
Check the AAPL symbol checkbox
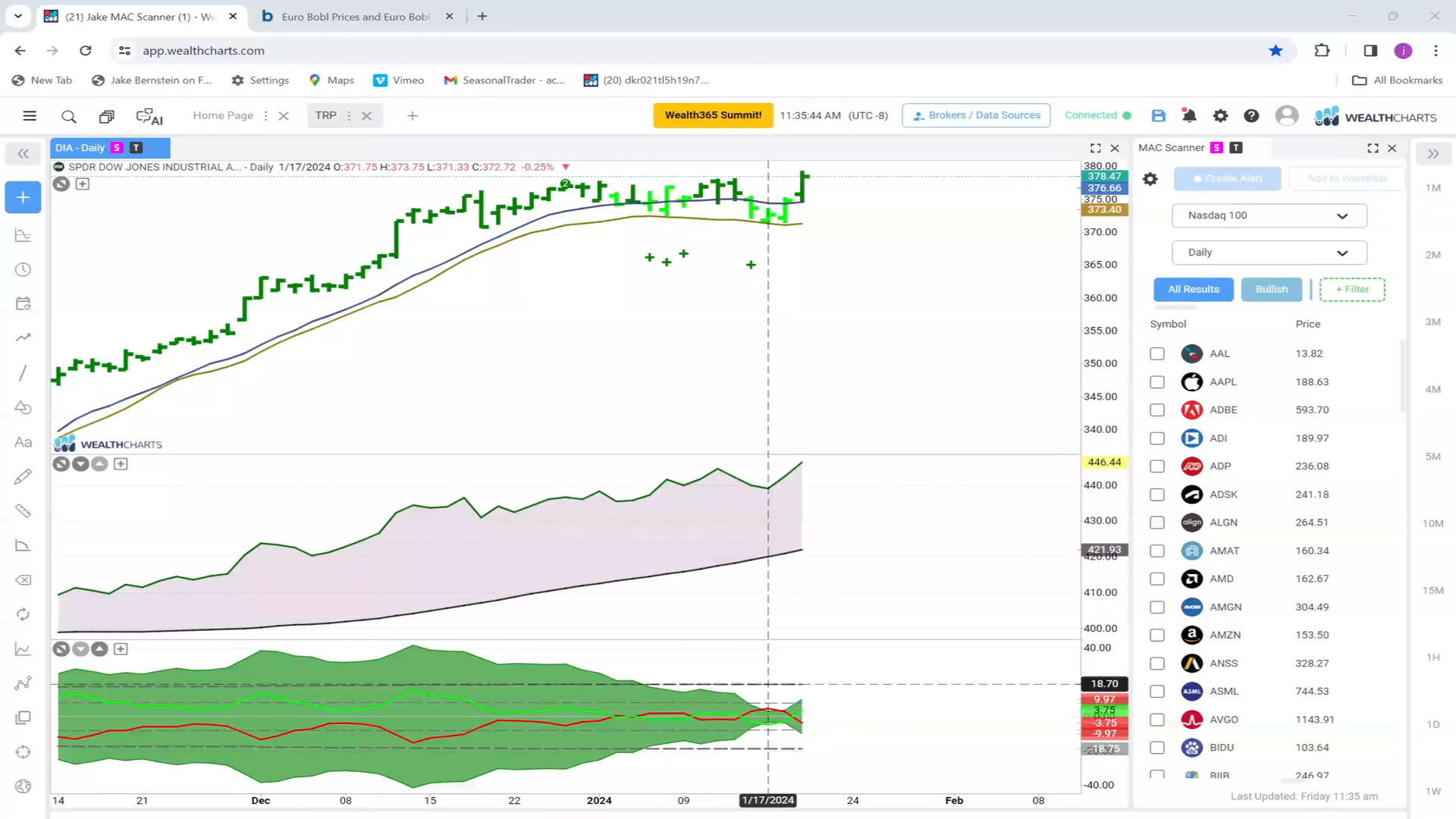[x=1157, y=382]
